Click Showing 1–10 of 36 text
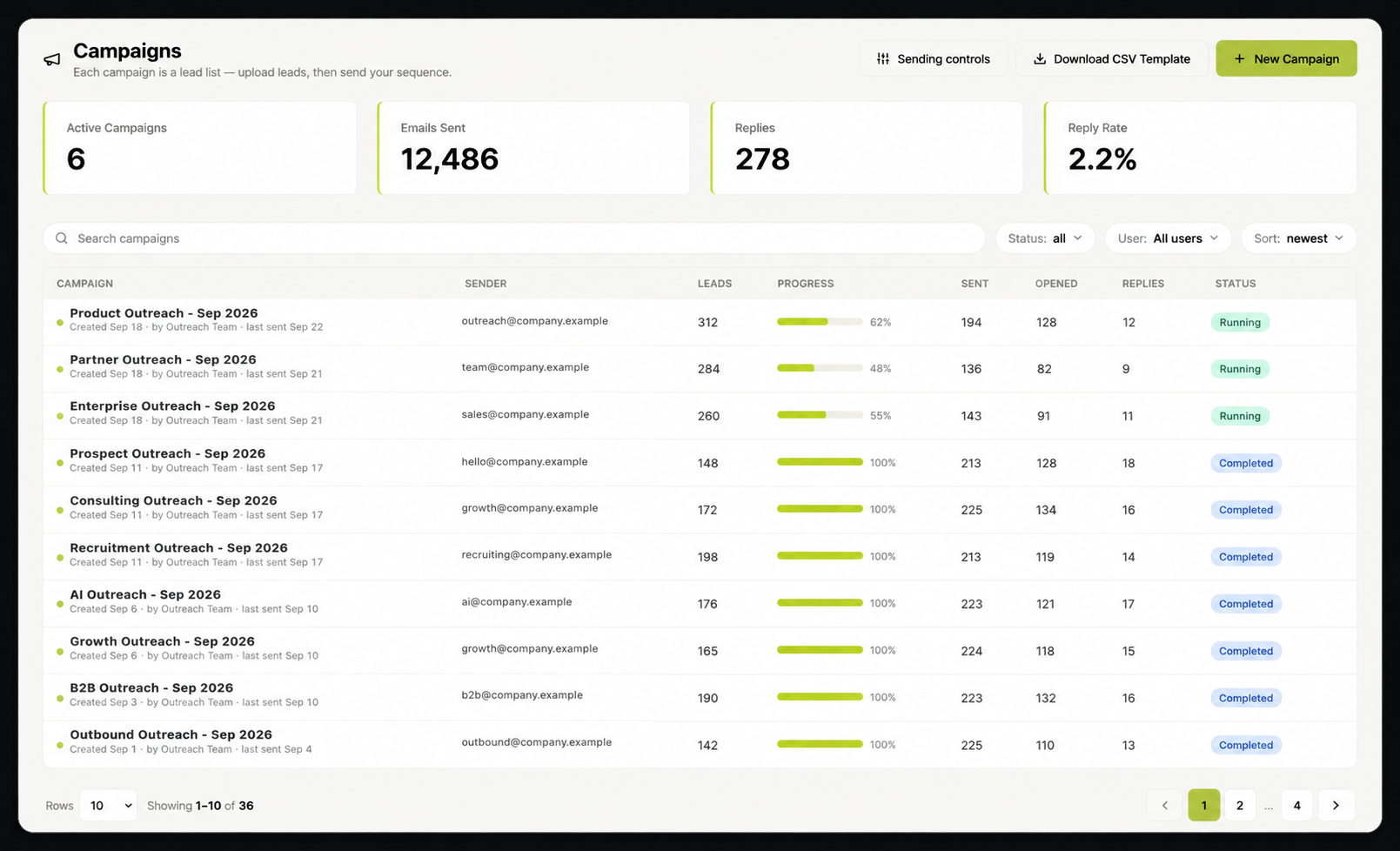The image size is (1400, 851). point(200,806)
